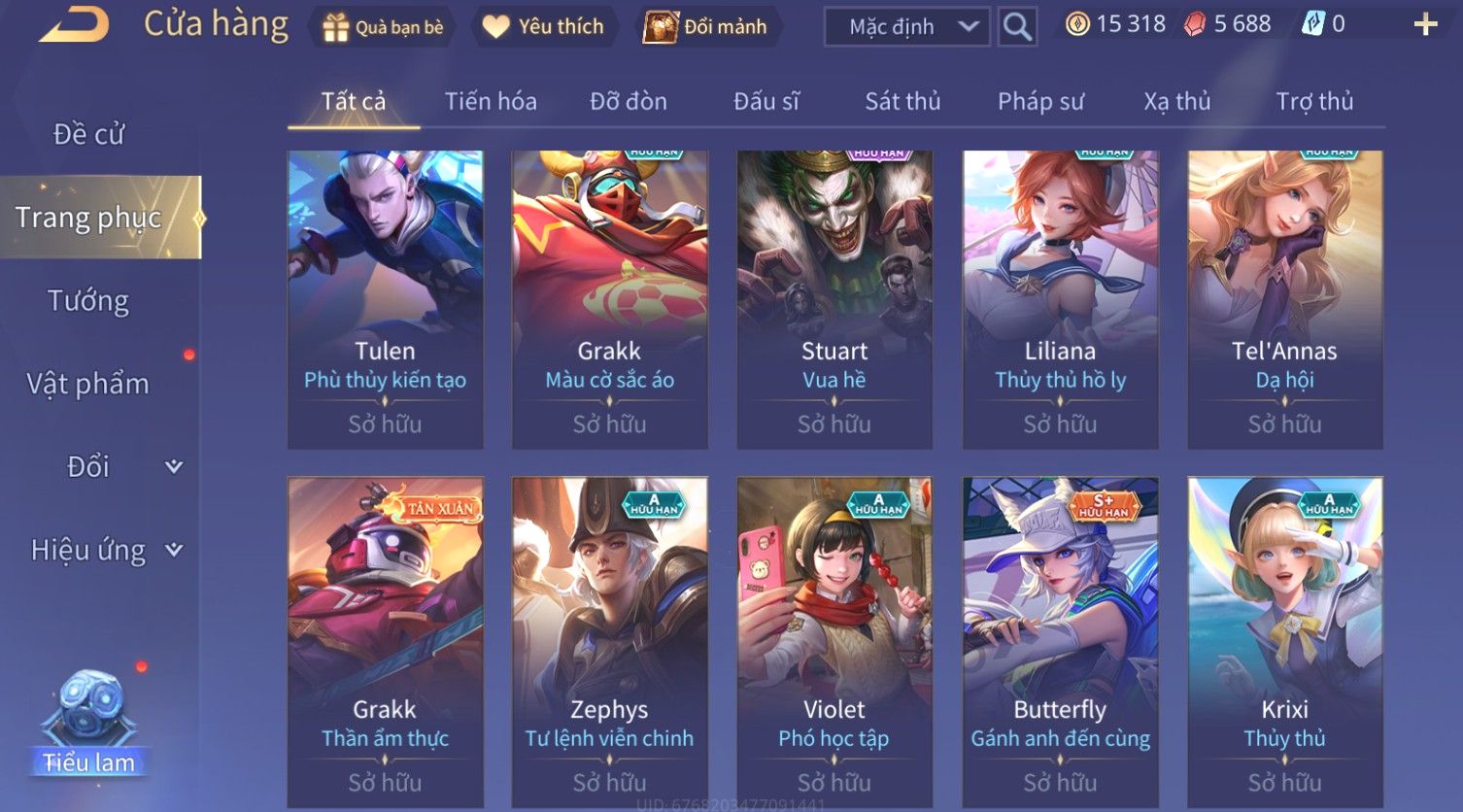Open Yêu thích favorites heart button
The height and width of the screenshot is (812, 1463).
[545, 27]
